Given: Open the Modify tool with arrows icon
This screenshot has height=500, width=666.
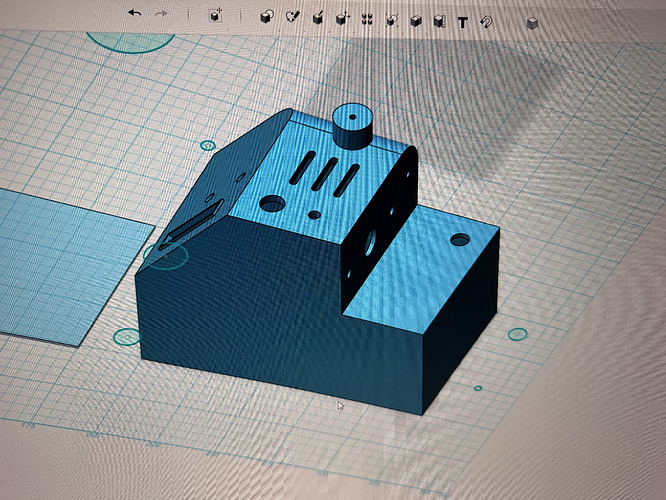Looking at the screenshot, I should [x=342, y=19].
